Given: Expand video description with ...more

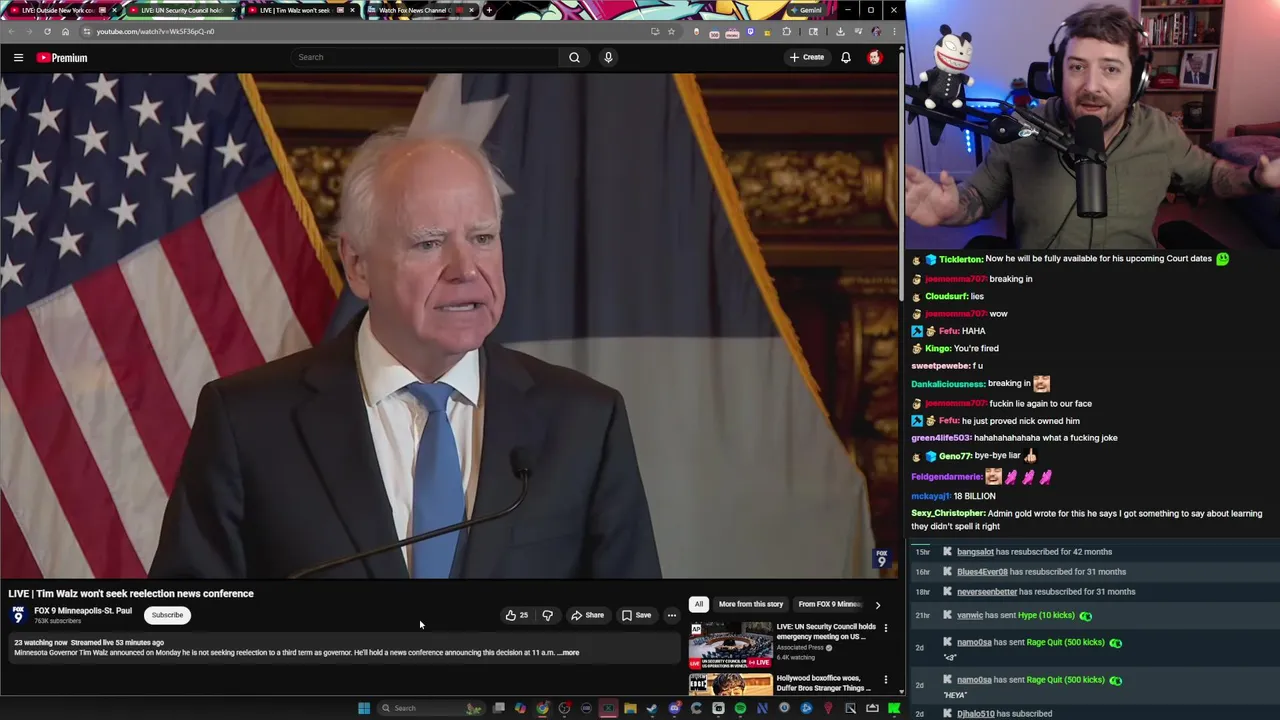Looking at the screenshot, I should coord(568,653).
